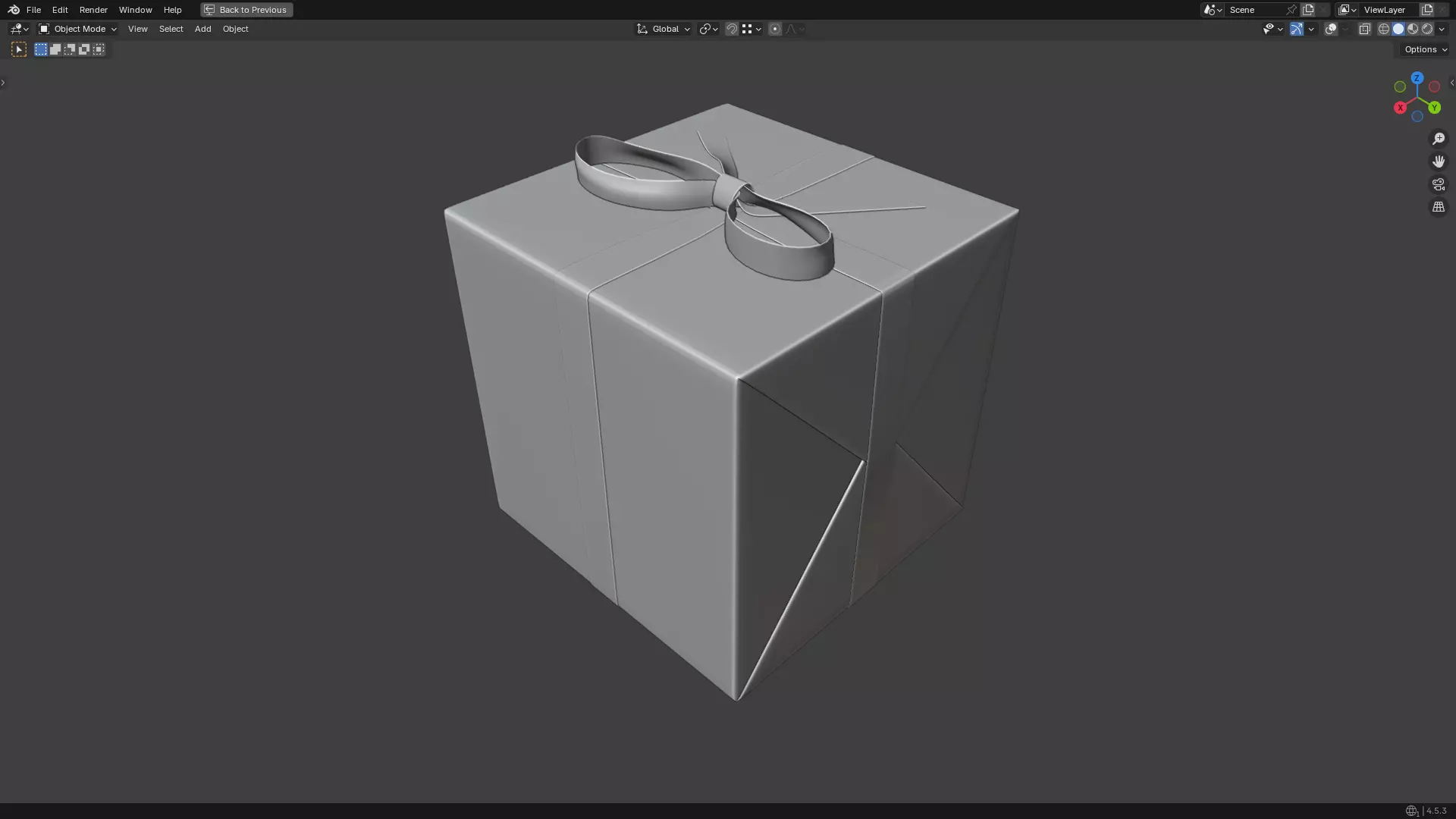Viewport: 1456px width, 819px height.
Task: Open the Object Mode dropdown
Action: click(x=77, y=29)
